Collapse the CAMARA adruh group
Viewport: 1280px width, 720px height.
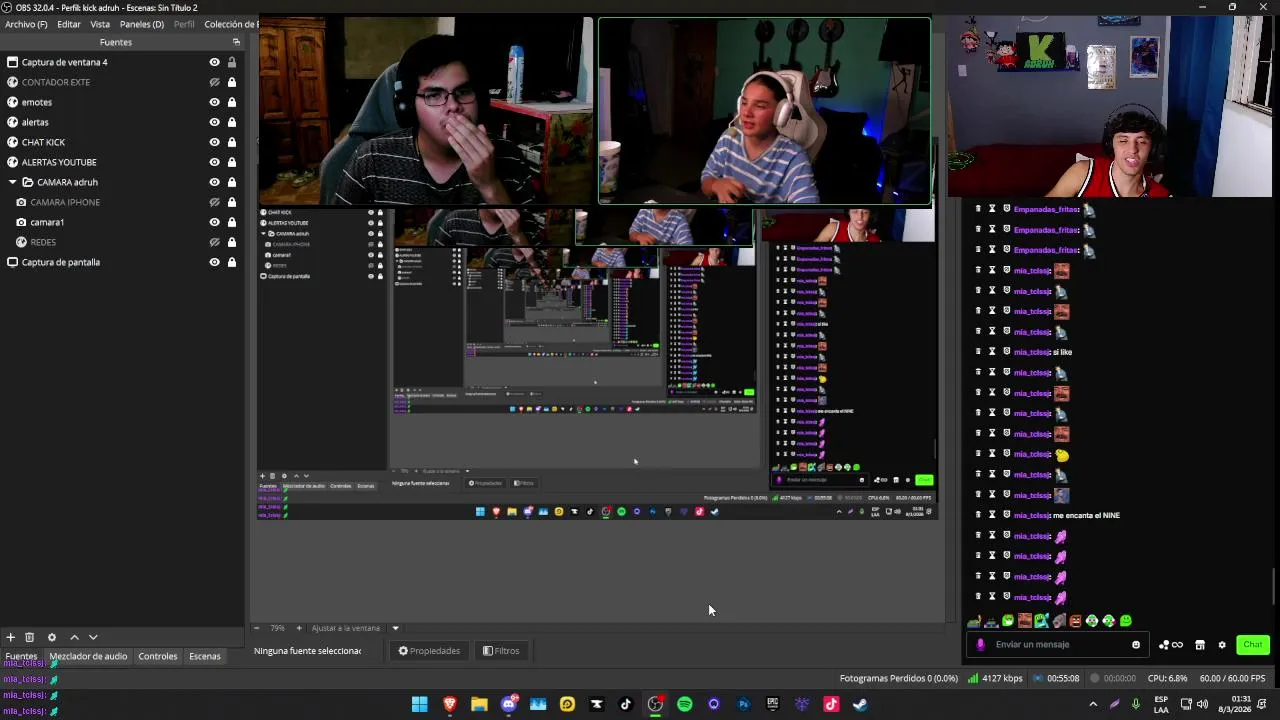click(x=12, y=182)
